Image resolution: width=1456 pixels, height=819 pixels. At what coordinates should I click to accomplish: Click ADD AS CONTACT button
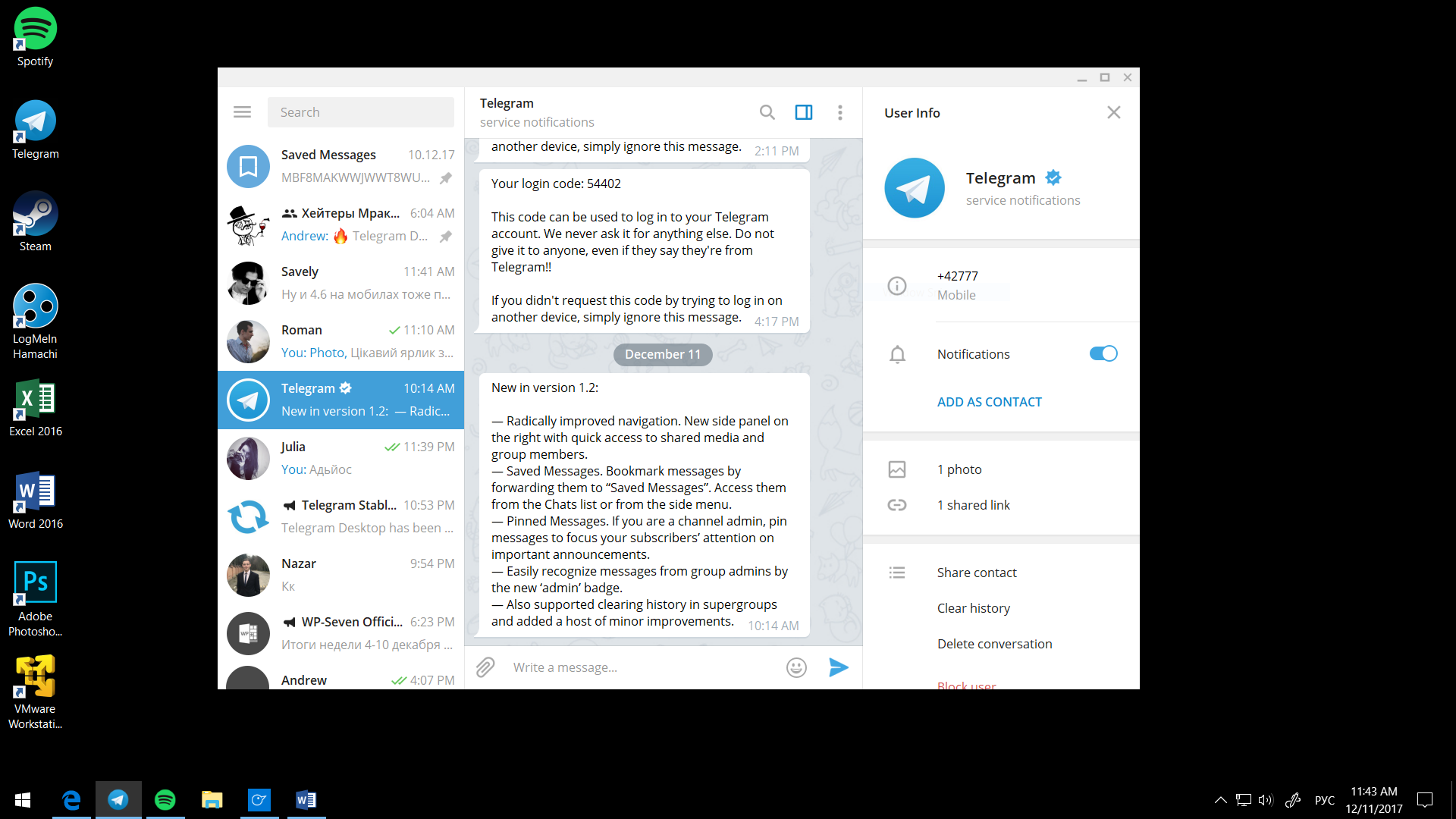tap(990, 402)
